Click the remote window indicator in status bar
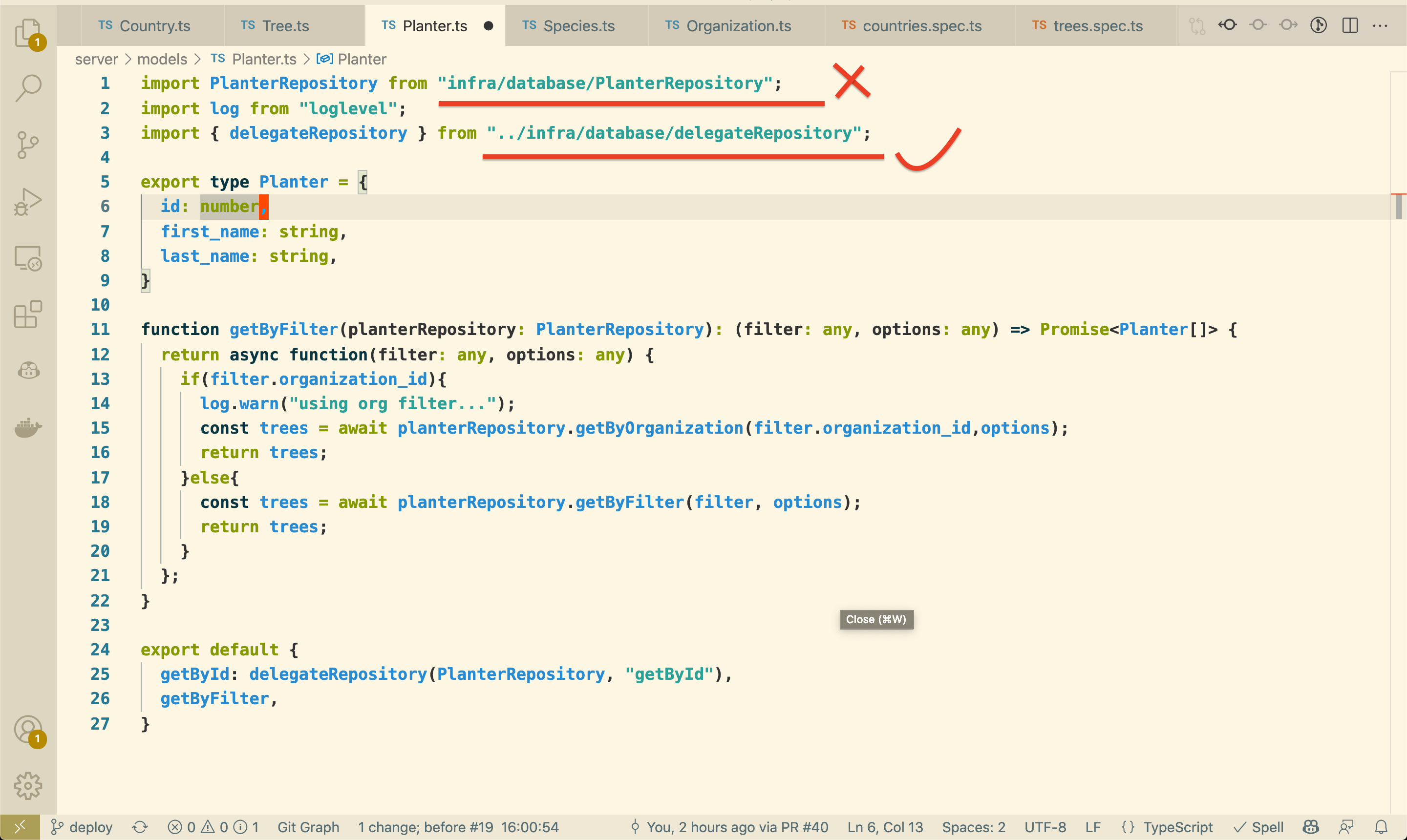Image resolution: width=1407 pixels, height=840 pixels. click(20, 827)
